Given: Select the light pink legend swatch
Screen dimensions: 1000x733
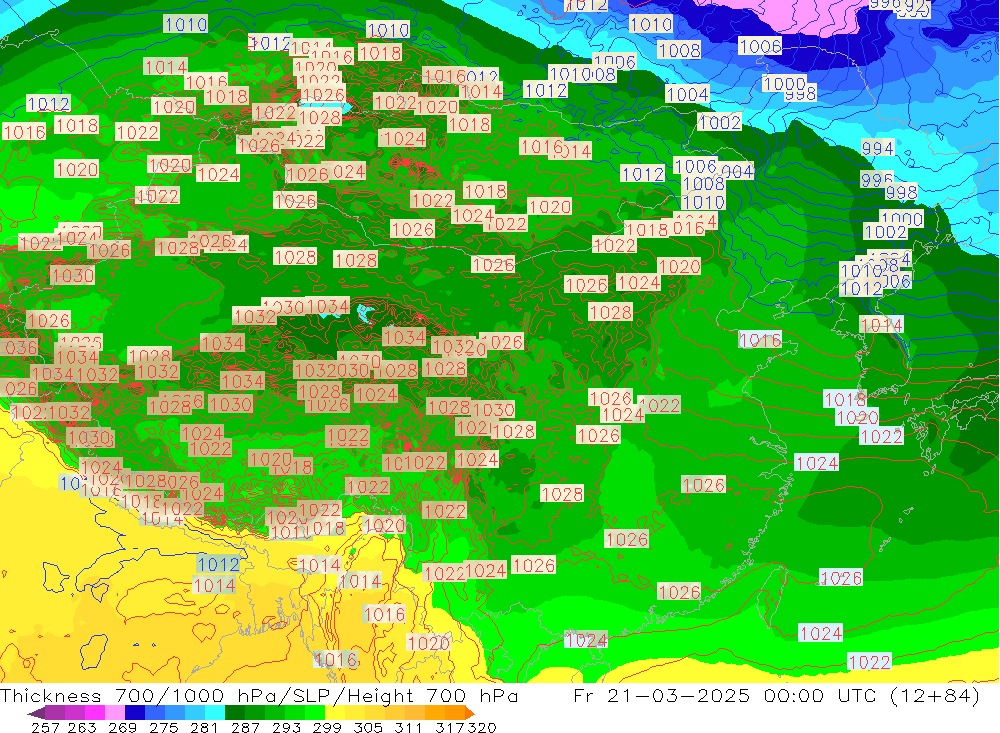Looking at the screenshot, I should point(115,712).
